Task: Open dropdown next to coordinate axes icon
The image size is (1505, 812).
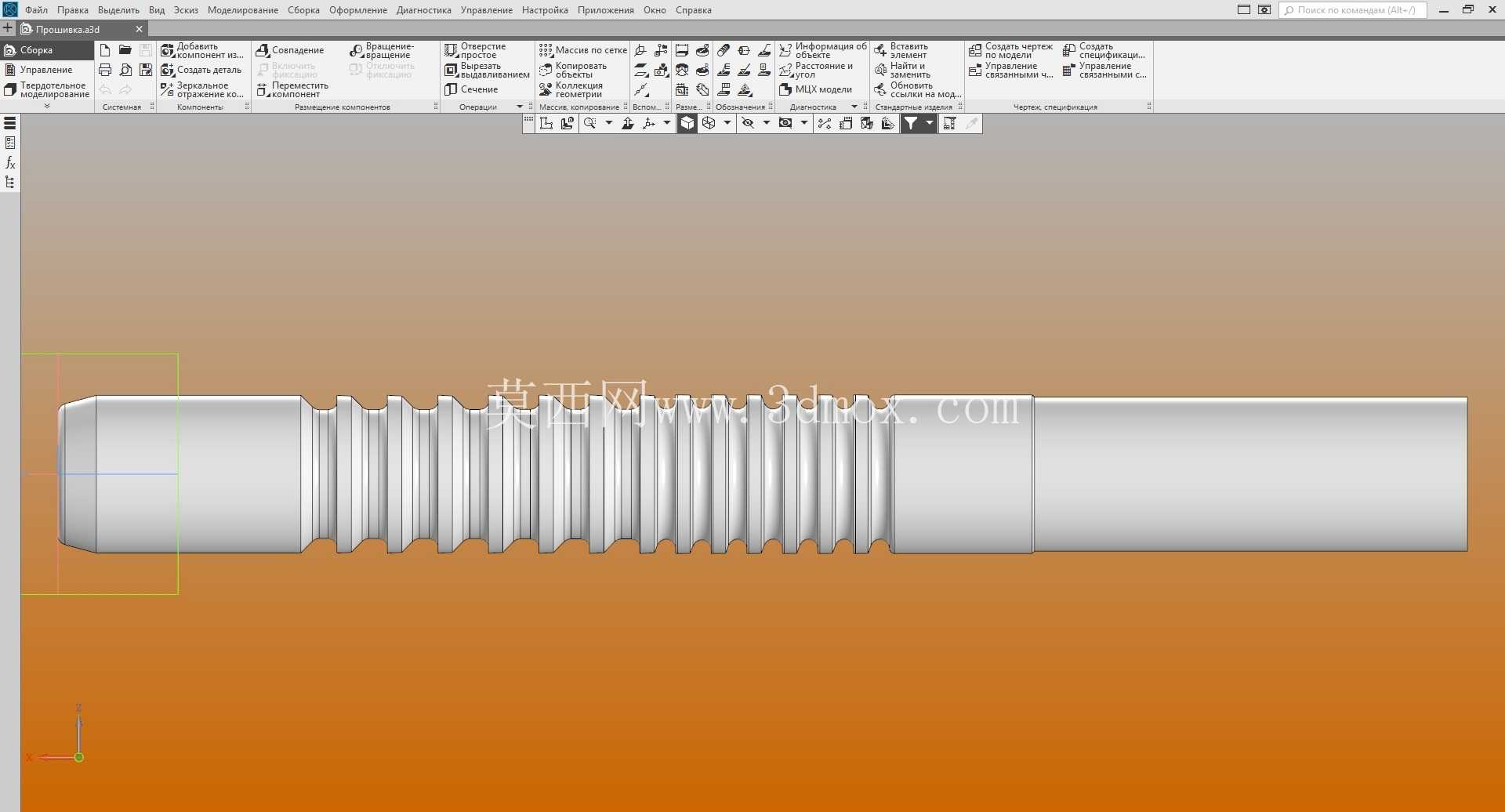Action: (x=667, y=123)
